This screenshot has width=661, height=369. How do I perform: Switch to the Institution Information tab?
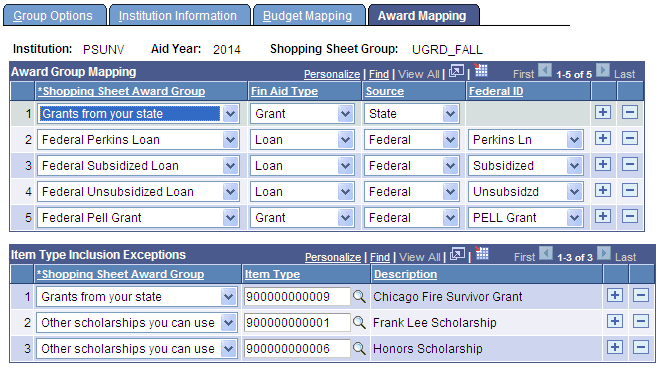(177, 16)
